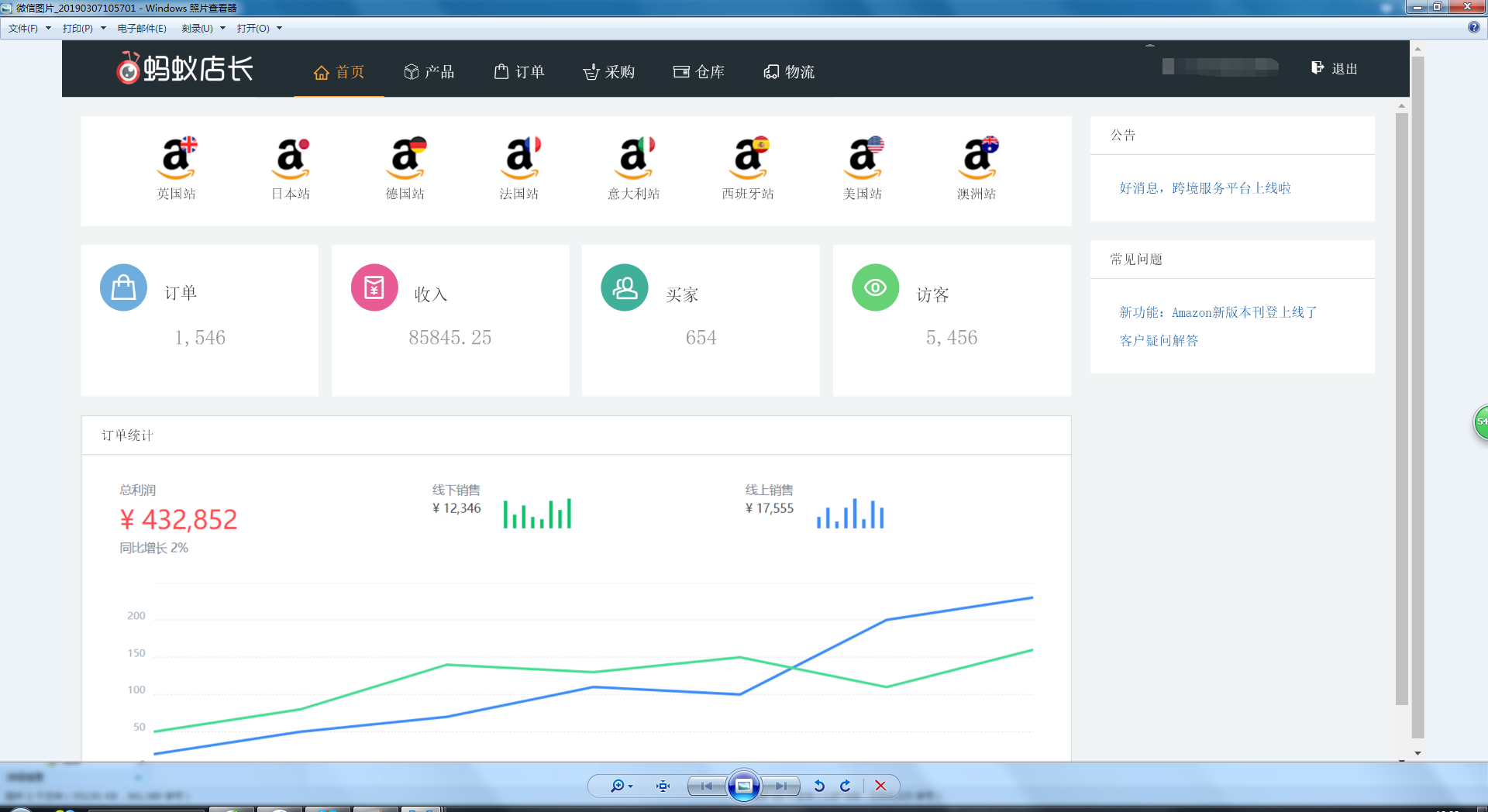The height and width of the screenshot is (812, 1488).
Task: Click the 订单 shopping bag icon
Action: pyautogui.click(x=123, y=287)
